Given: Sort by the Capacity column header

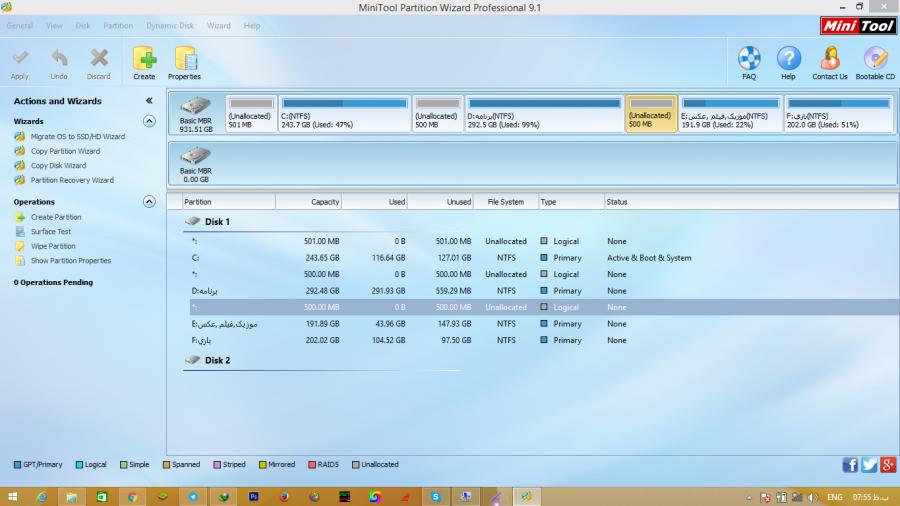Looking at the screenshot, I should point(309,202).
